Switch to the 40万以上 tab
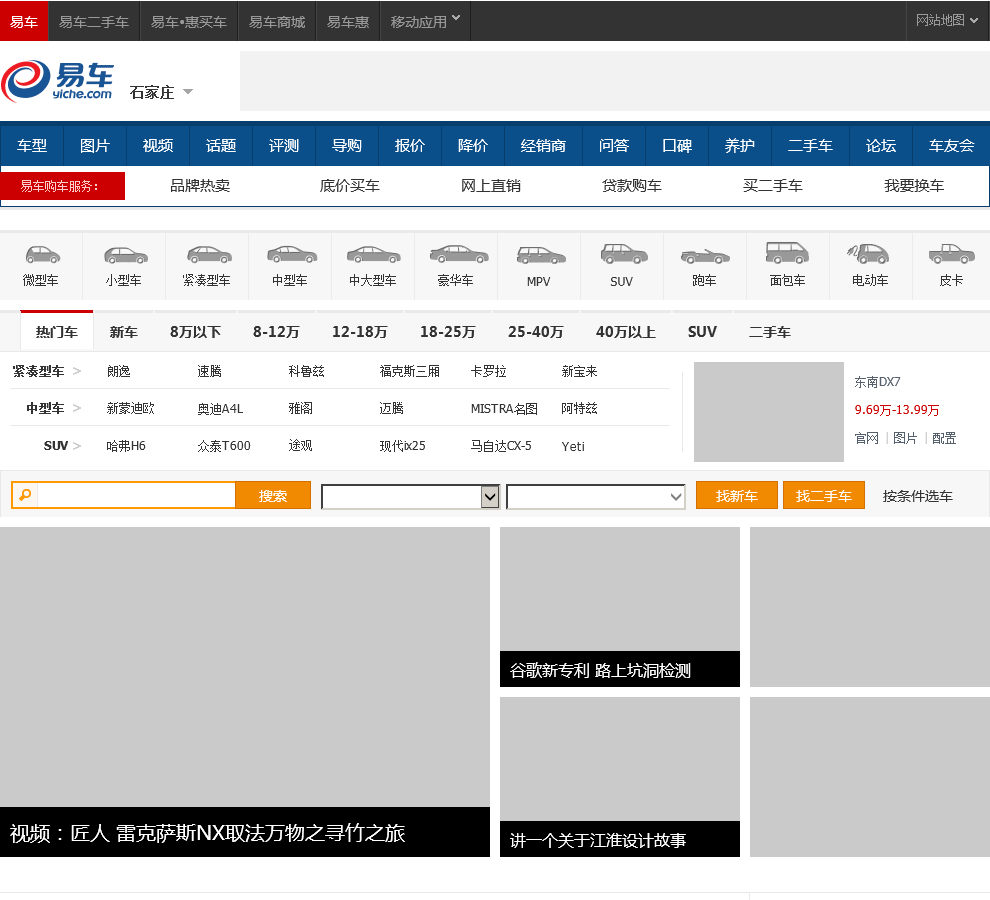990x900 pixels. click(625, 332)
